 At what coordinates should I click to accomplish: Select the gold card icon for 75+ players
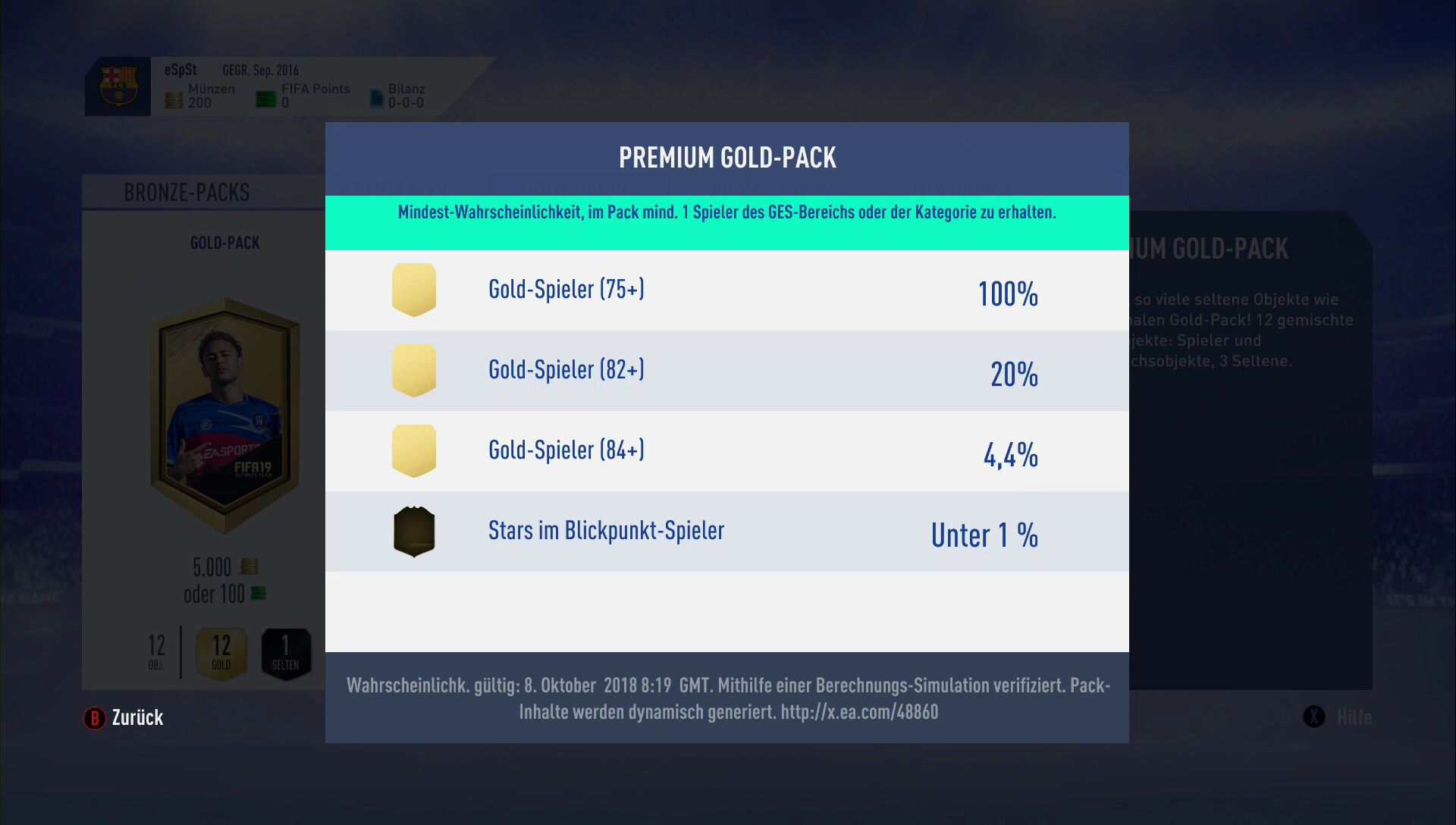[414, 290]
